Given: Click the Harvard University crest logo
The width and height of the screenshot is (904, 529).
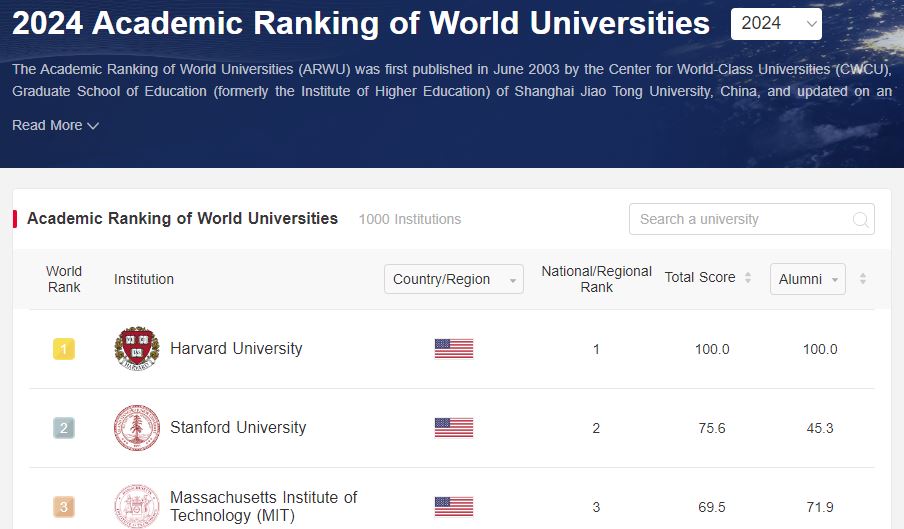Looking at the screenshot, I should click(137, 349).
